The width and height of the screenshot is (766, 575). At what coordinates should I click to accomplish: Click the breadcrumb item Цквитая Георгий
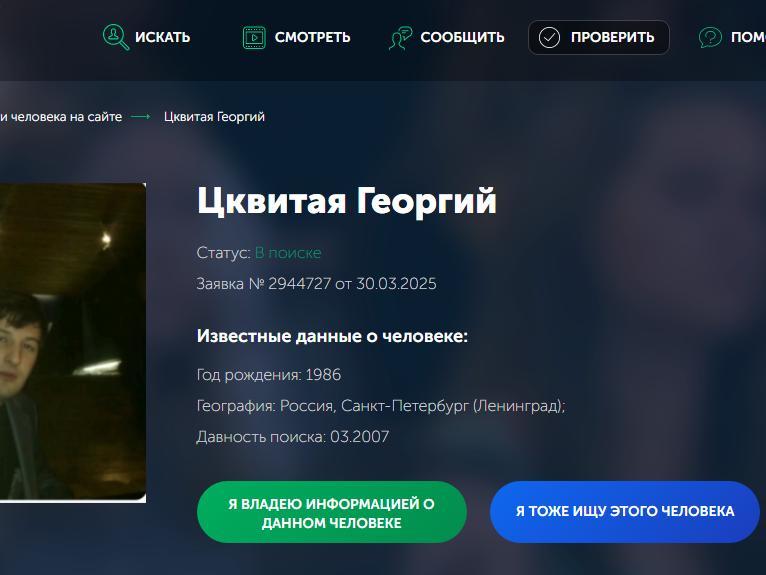coord(214,117)
